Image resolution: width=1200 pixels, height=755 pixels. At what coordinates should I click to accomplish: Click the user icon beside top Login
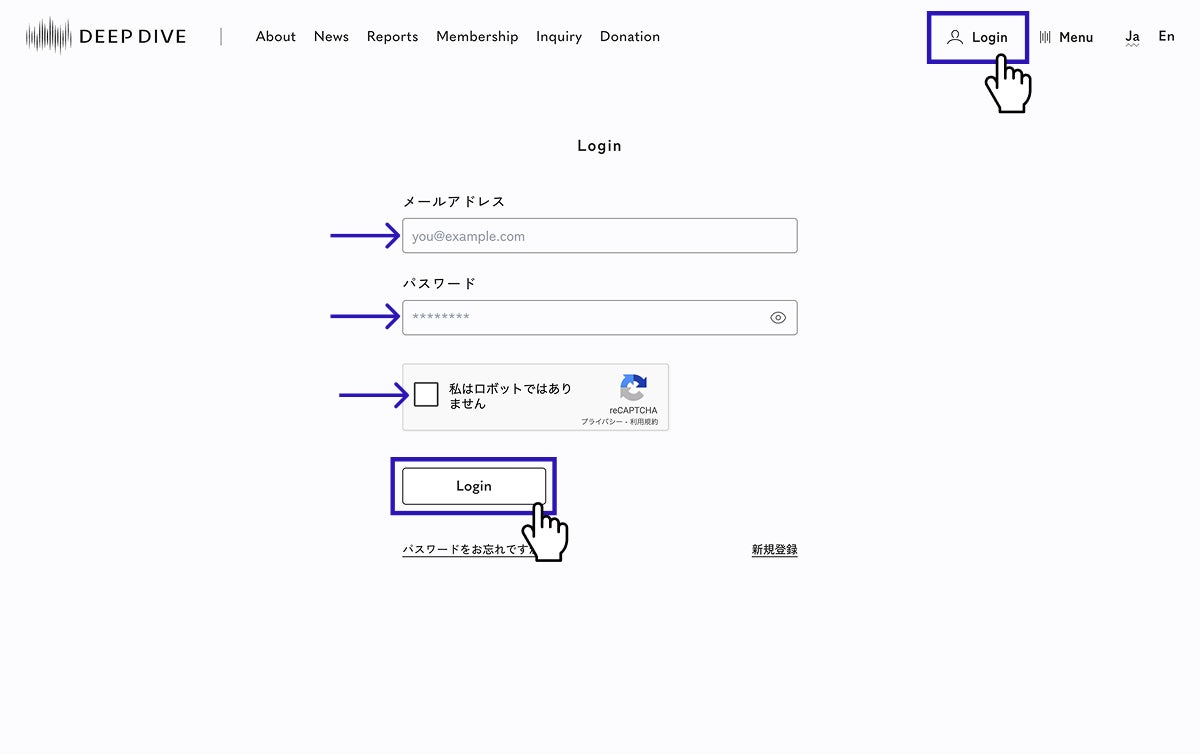(955, 37)
